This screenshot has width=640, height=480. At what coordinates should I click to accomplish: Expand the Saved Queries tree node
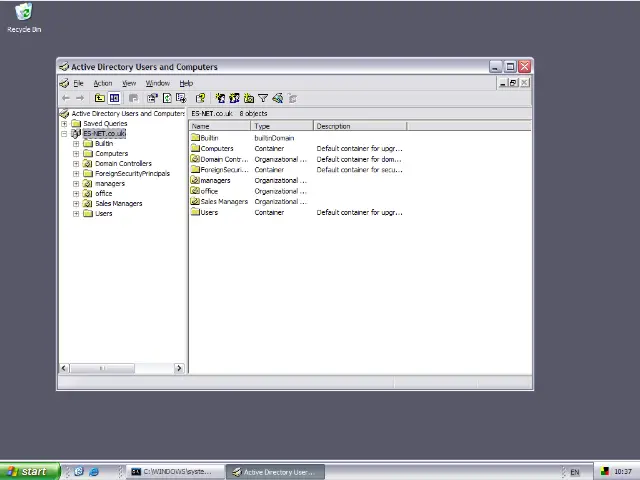click(x=64, y=124)
